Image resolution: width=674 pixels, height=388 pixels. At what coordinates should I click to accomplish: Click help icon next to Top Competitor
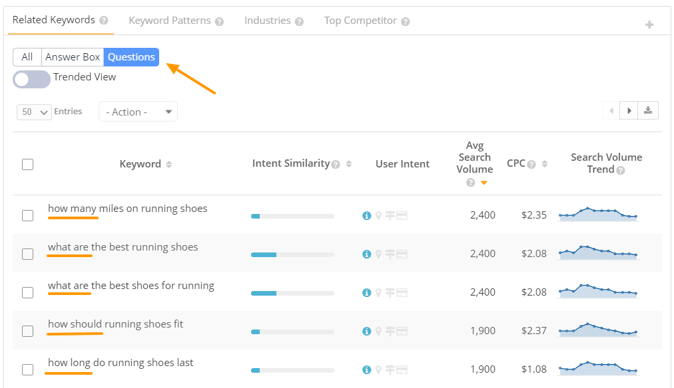coord(405,21)
